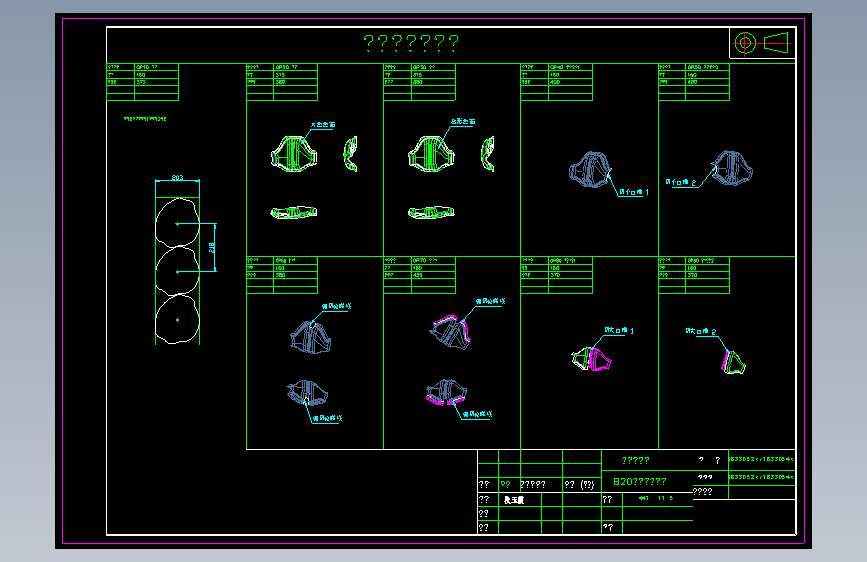Select the "218" pitch dimension beside the blanks
This screenshot has width=867, height=562.
pos(211,247)
